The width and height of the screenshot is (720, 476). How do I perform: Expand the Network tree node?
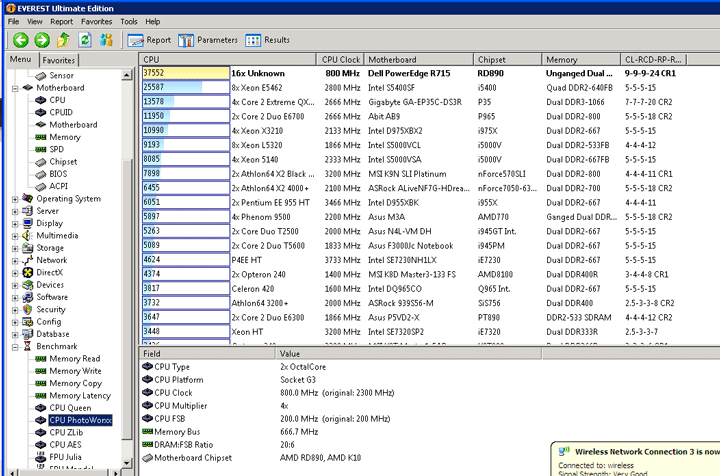[15, 261]
